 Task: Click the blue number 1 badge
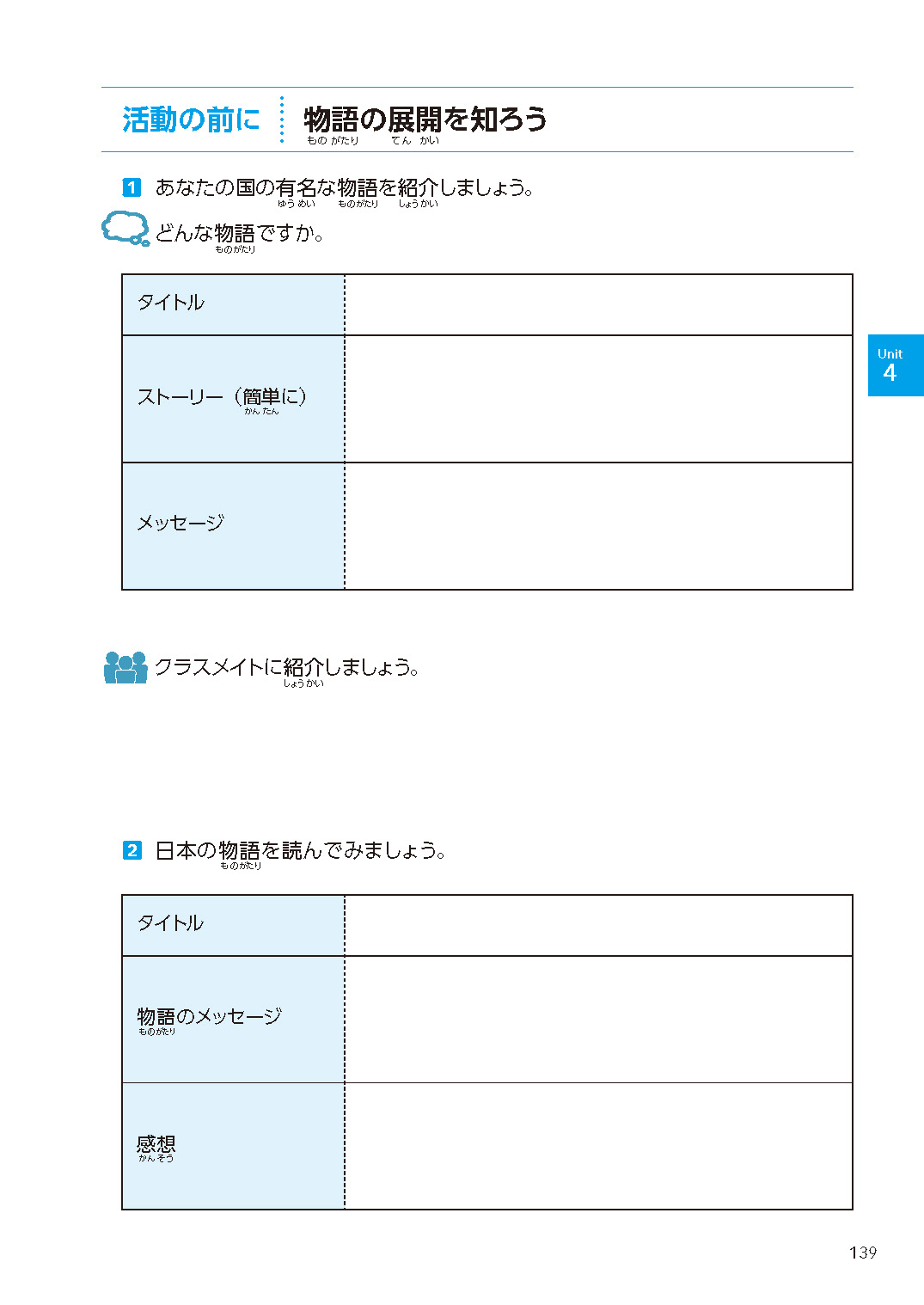[132, 187]
